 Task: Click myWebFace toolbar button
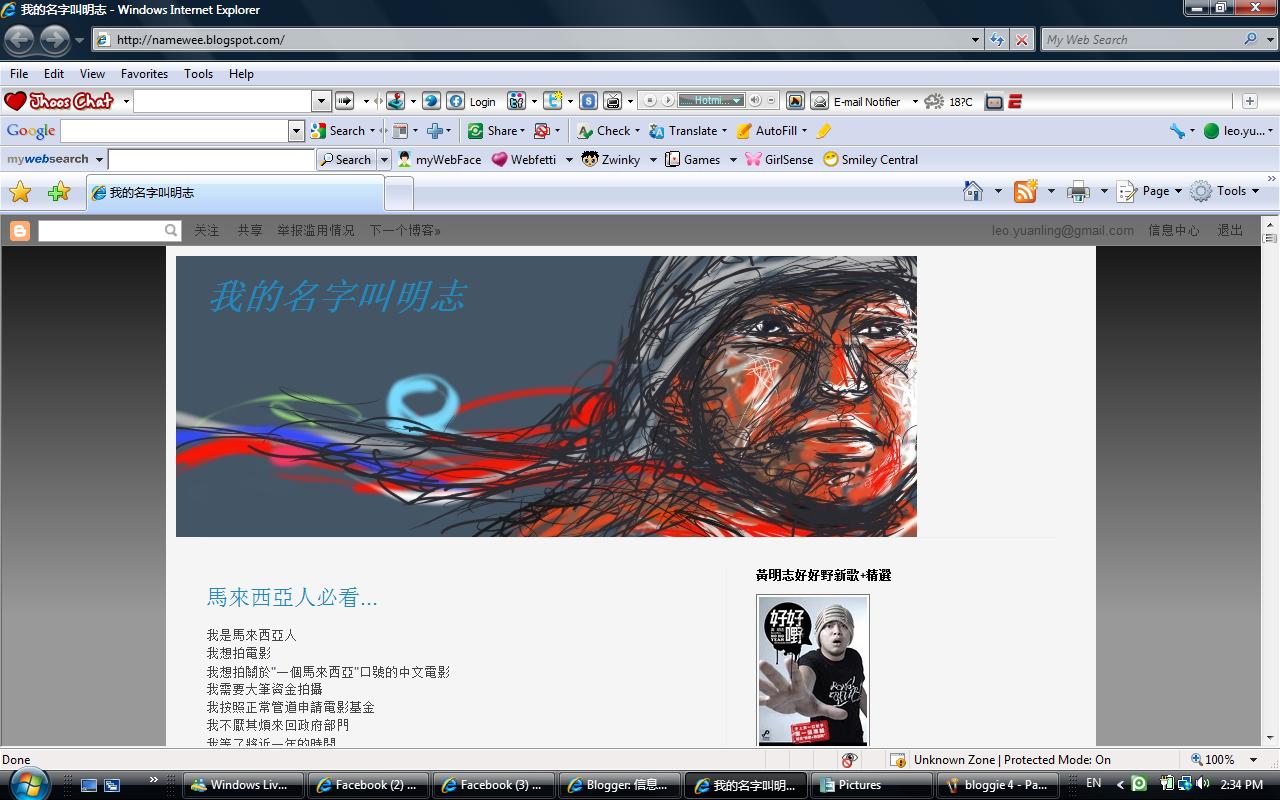pyautogui.click(x=439, y=159)
